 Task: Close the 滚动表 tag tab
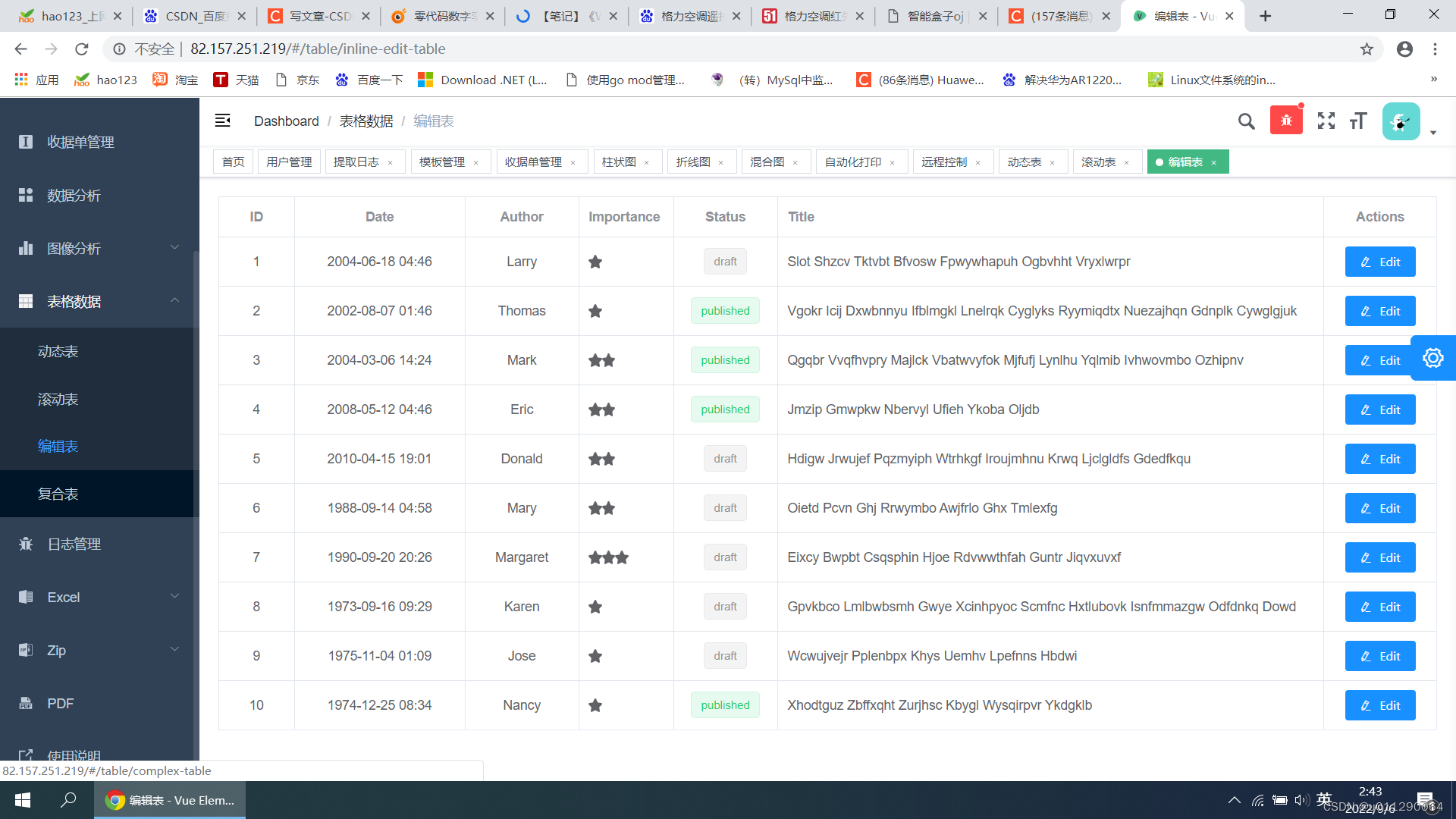tap(1127, 163)
